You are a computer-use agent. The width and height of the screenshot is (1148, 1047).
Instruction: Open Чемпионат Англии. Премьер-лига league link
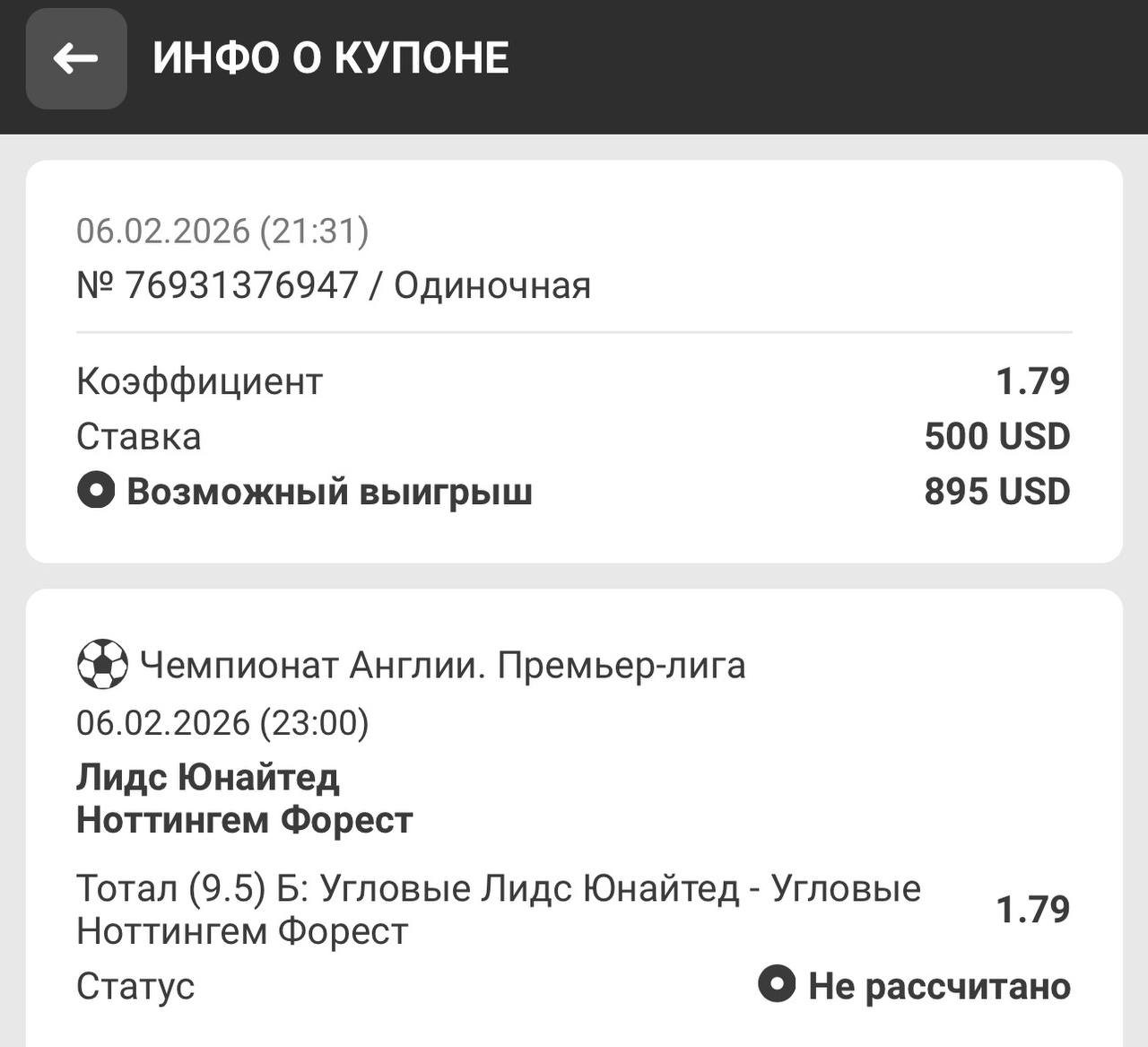click(x=442, y=666)
